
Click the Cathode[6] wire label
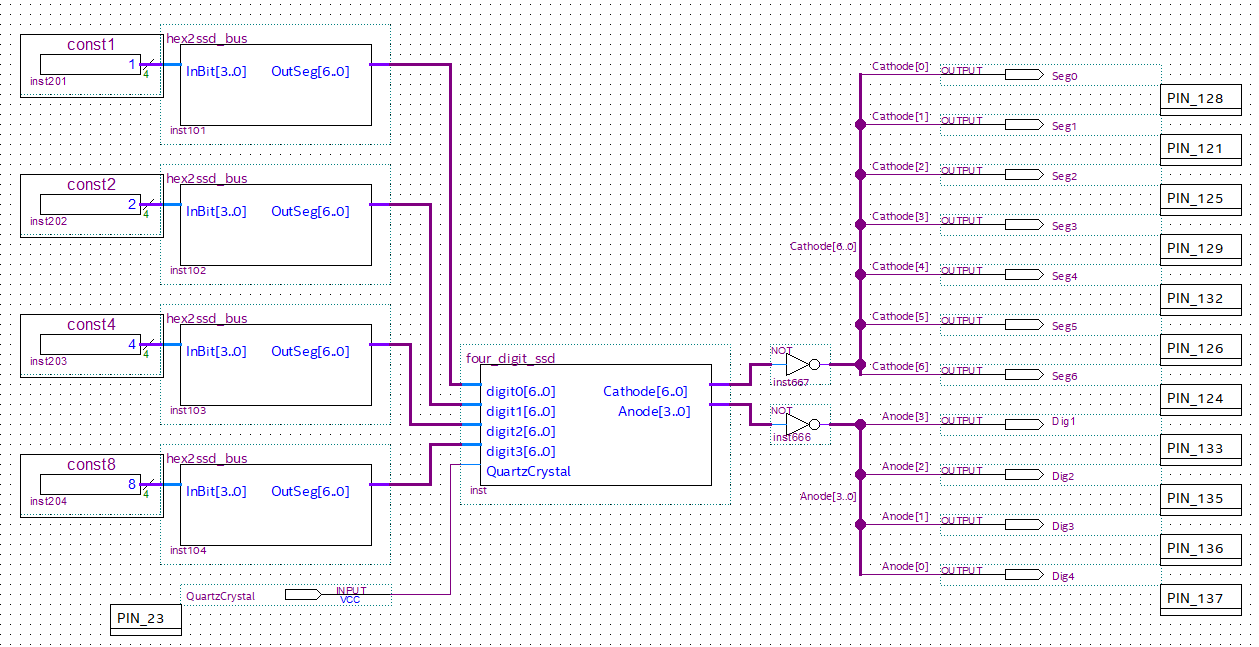[900, 366]
